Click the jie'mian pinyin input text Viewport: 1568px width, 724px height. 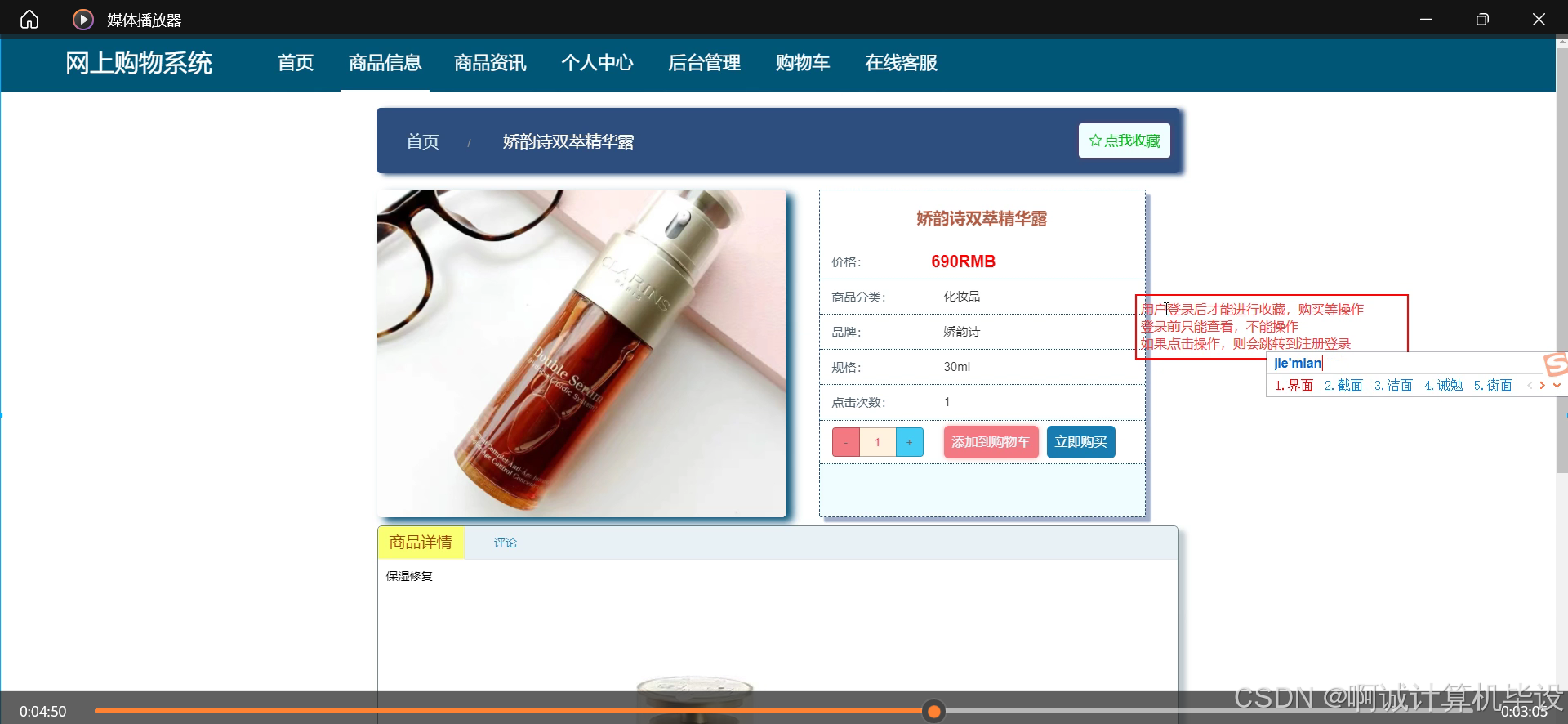pyautogui.click(x=1298, y=364)
